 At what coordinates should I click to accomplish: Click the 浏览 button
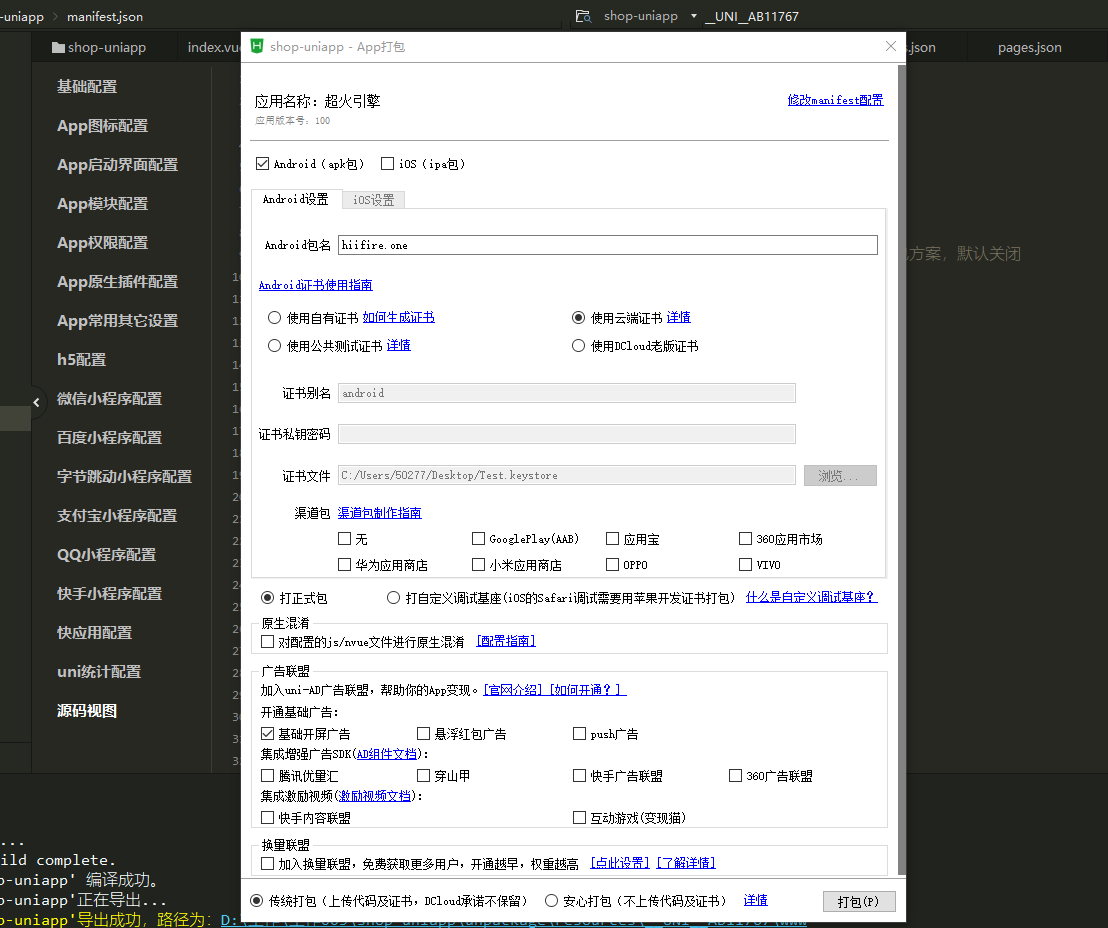840,476
